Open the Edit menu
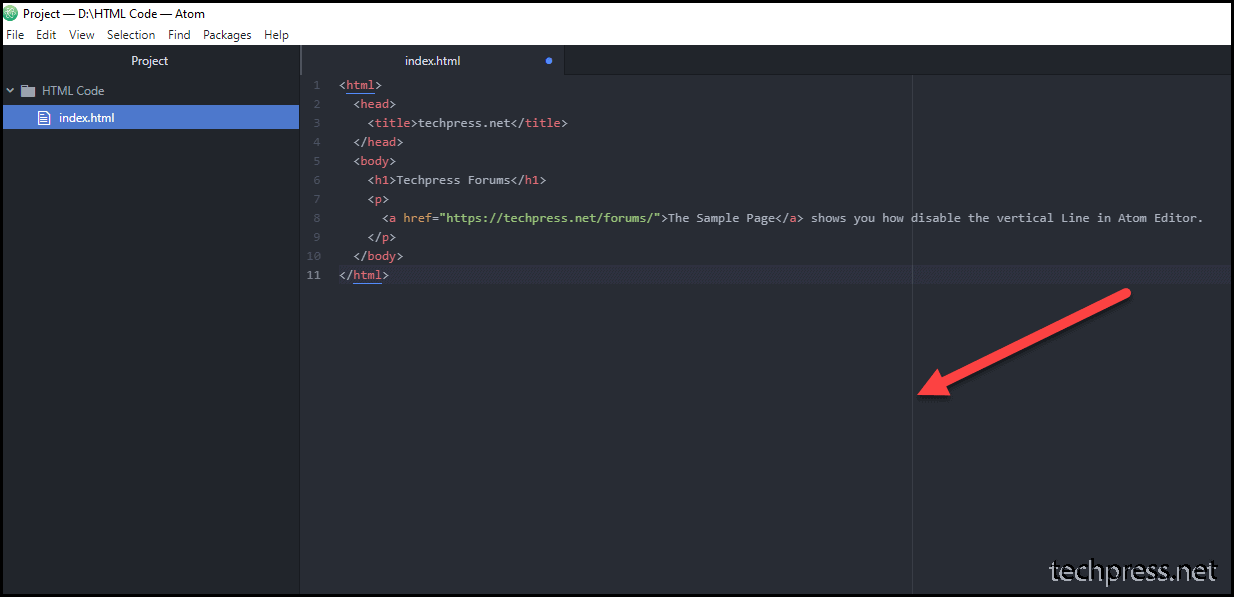The height and width of the screenshot is (597, 1234). click(x=46, y=34)
